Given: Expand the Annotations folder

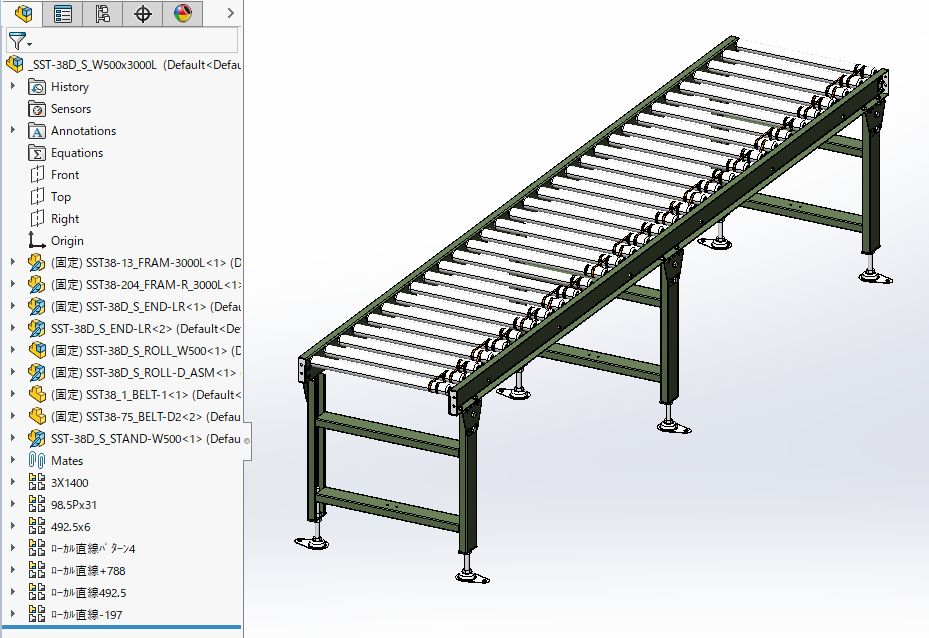Looking at the screenshot, I should pos(12,130).
